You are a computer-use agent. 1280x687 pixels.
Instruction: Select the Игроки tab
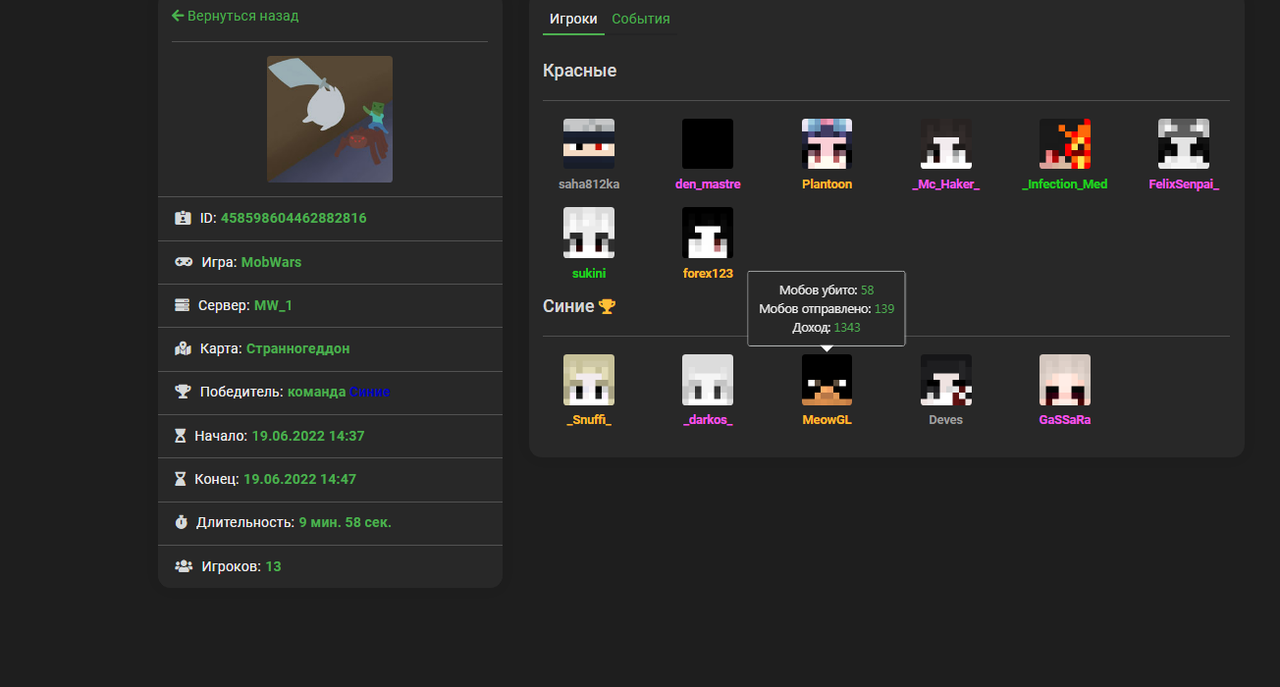coord(574,19)
